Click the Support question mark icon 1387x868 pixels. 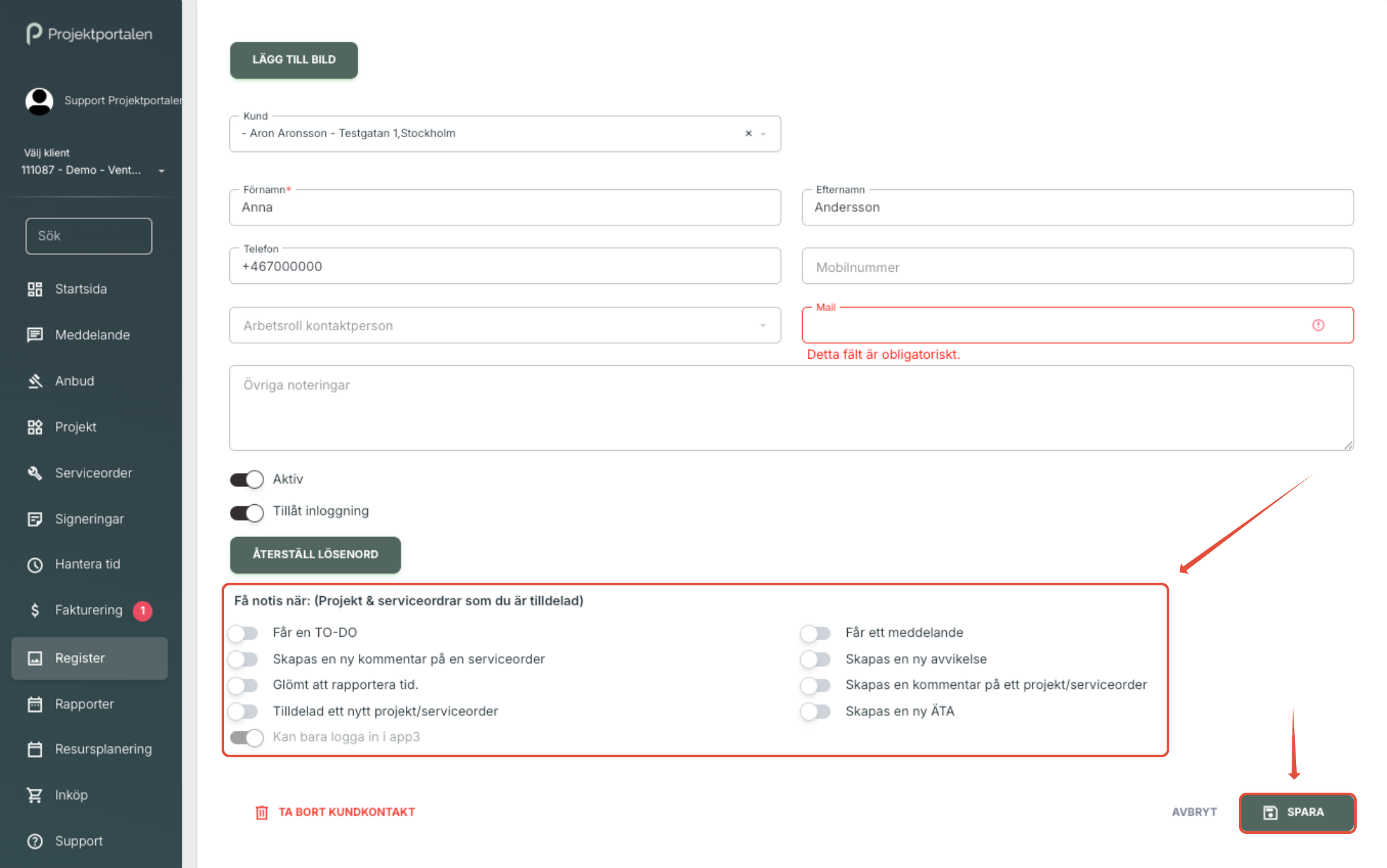pos(35,842)
